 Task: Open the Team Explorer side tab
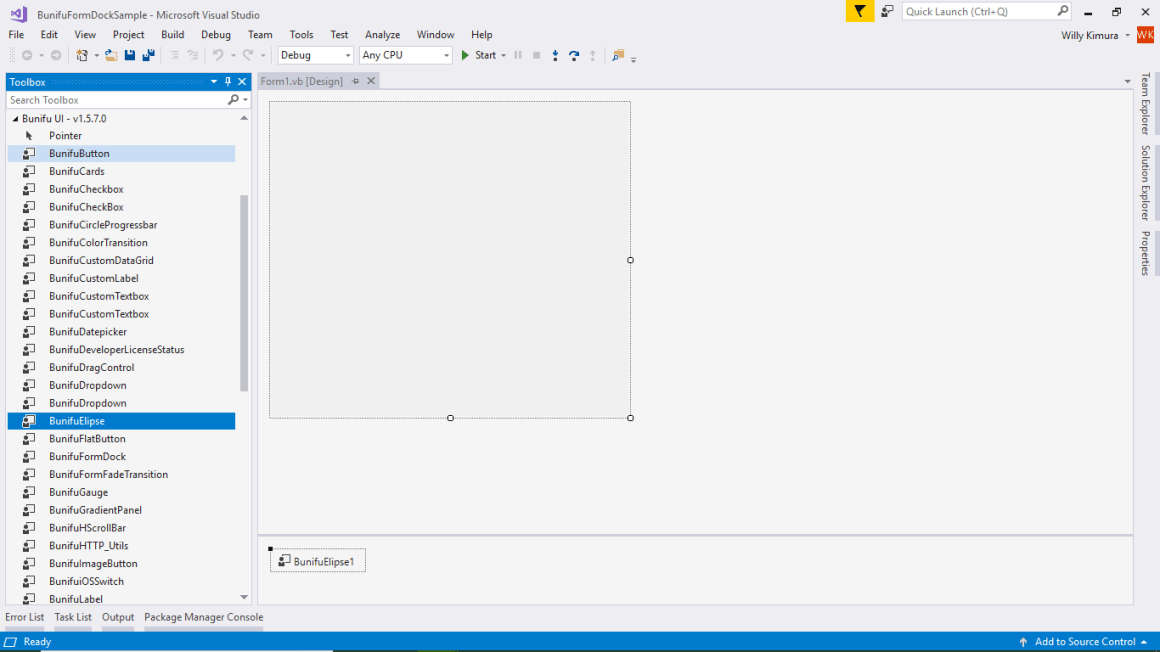coord(1145,104)
